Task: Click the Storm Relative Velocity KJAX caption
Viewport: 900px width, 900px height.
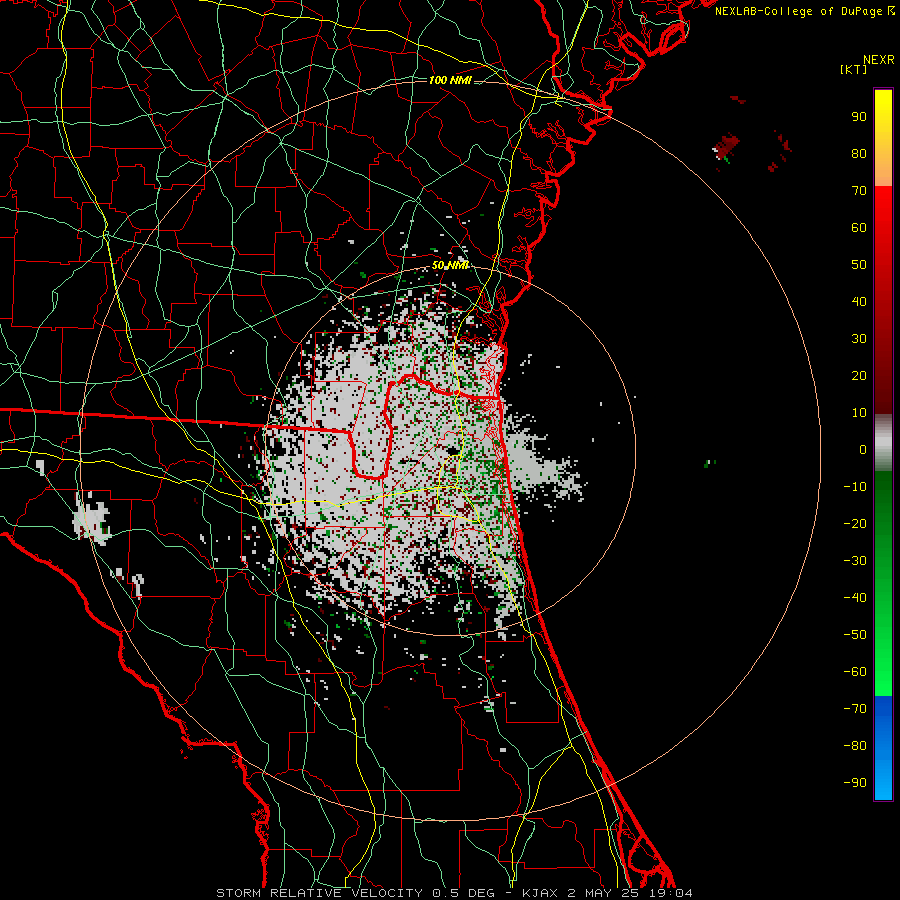Action: point(454,893)
